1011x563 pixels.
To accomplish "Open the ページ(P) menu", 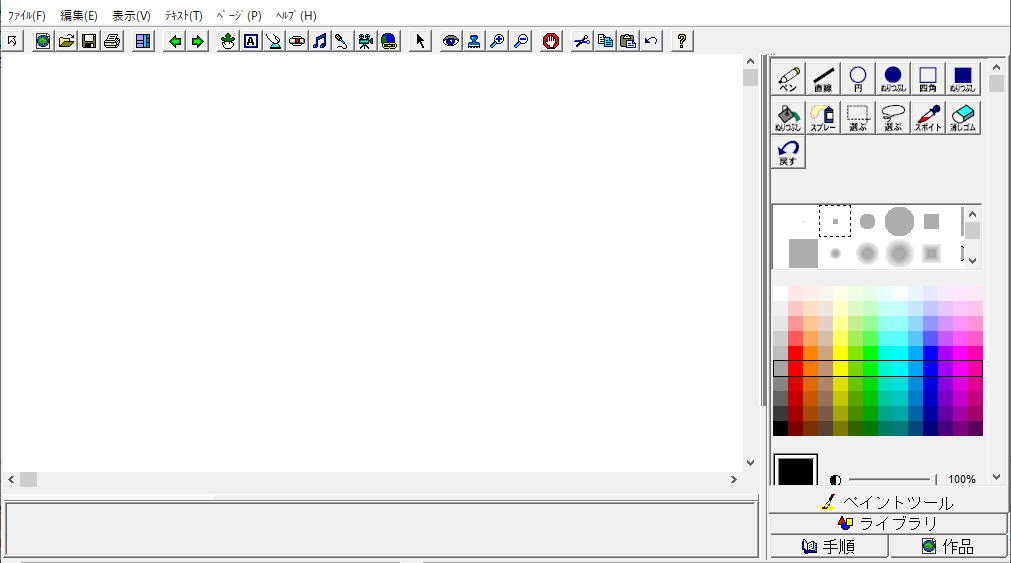I will pos(239,15).
